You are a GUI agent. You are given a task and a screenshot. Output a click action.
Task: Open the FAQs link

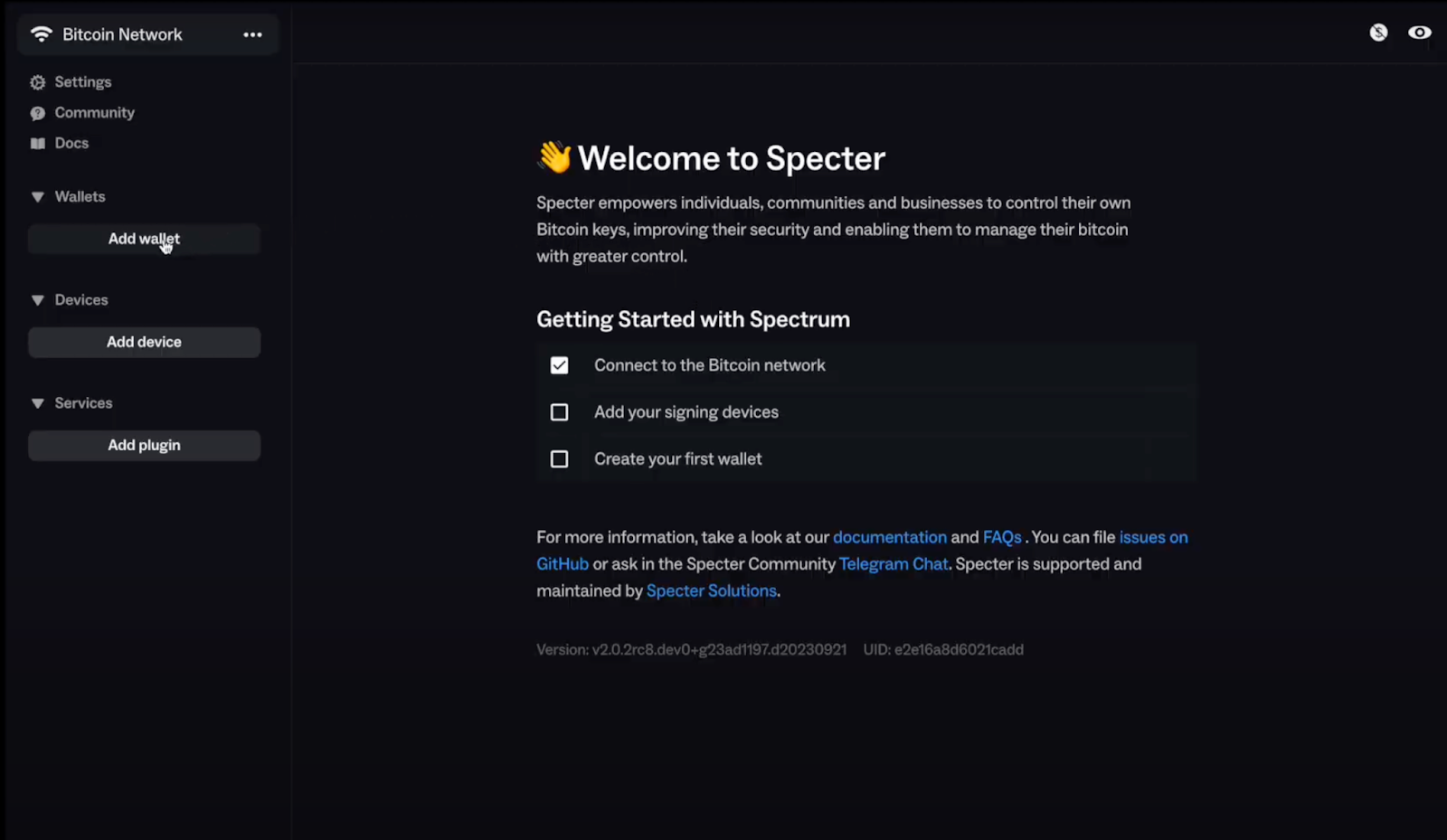[1002, 537]
